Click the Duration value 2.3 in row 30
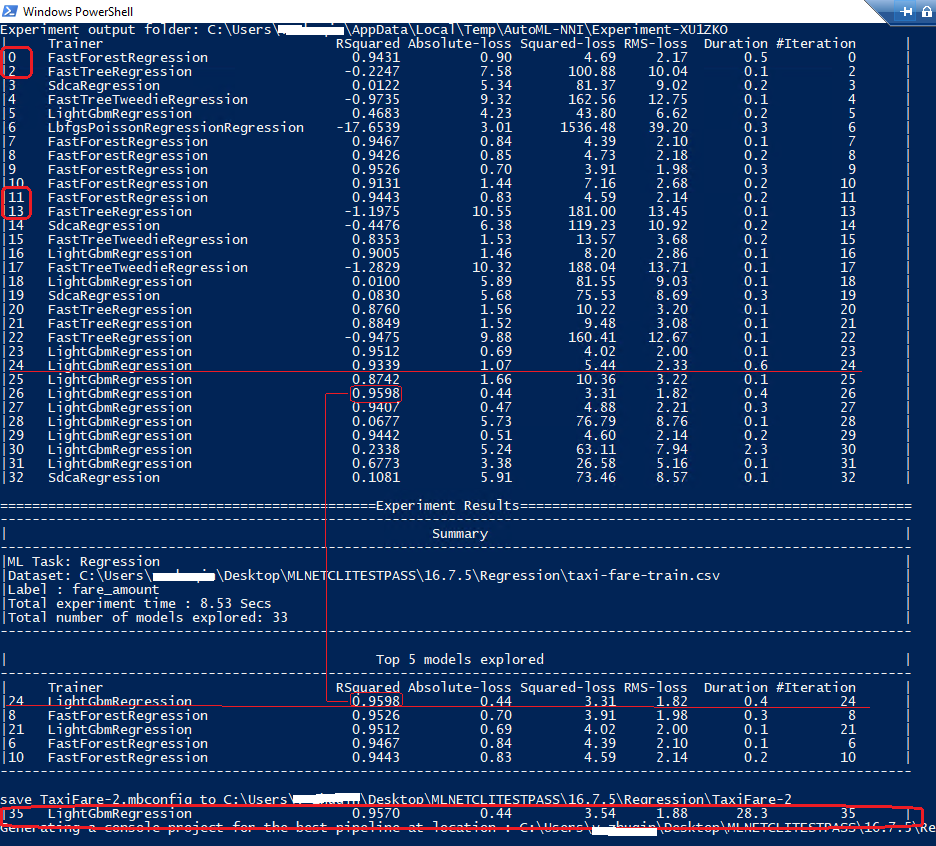The height and width of the screenshot is (846, 936). point(756,450)
